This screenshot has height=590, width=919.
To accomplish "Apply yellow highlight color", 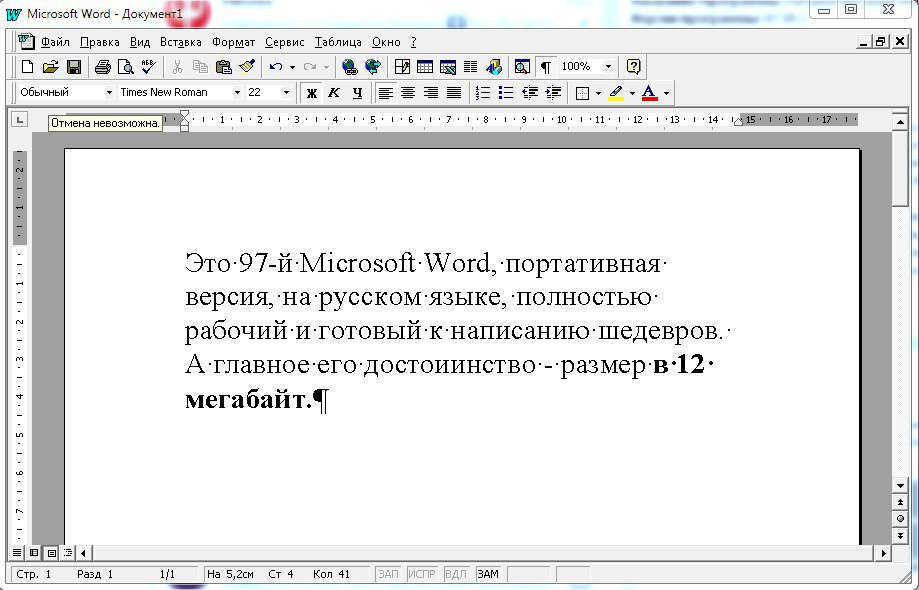I will (616, 93).
